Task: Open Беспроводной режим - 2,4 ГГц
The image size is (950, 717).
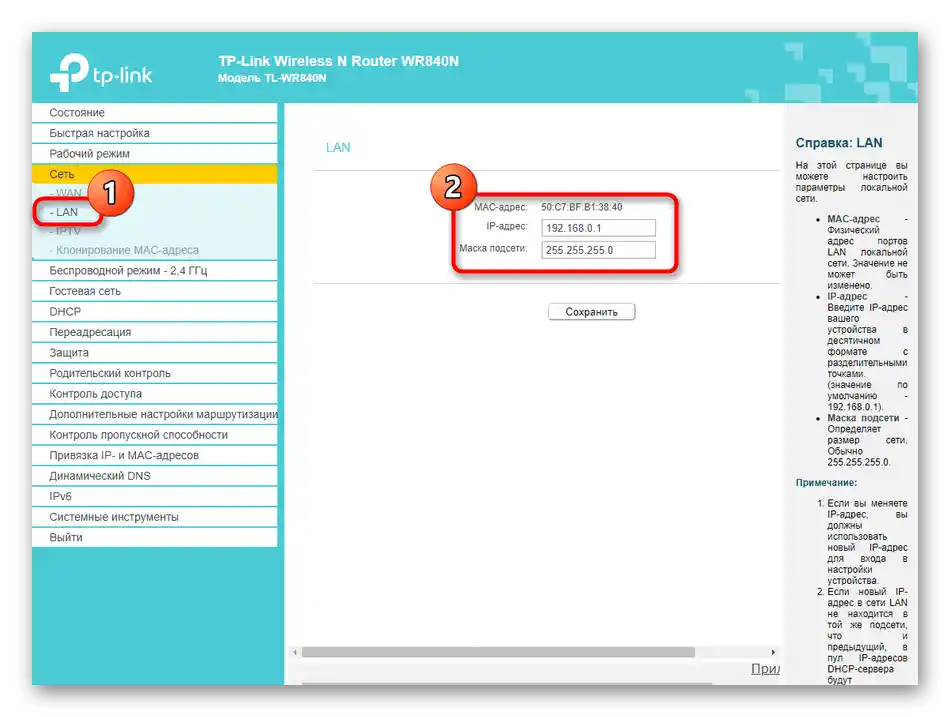Action: coord(155,271)
